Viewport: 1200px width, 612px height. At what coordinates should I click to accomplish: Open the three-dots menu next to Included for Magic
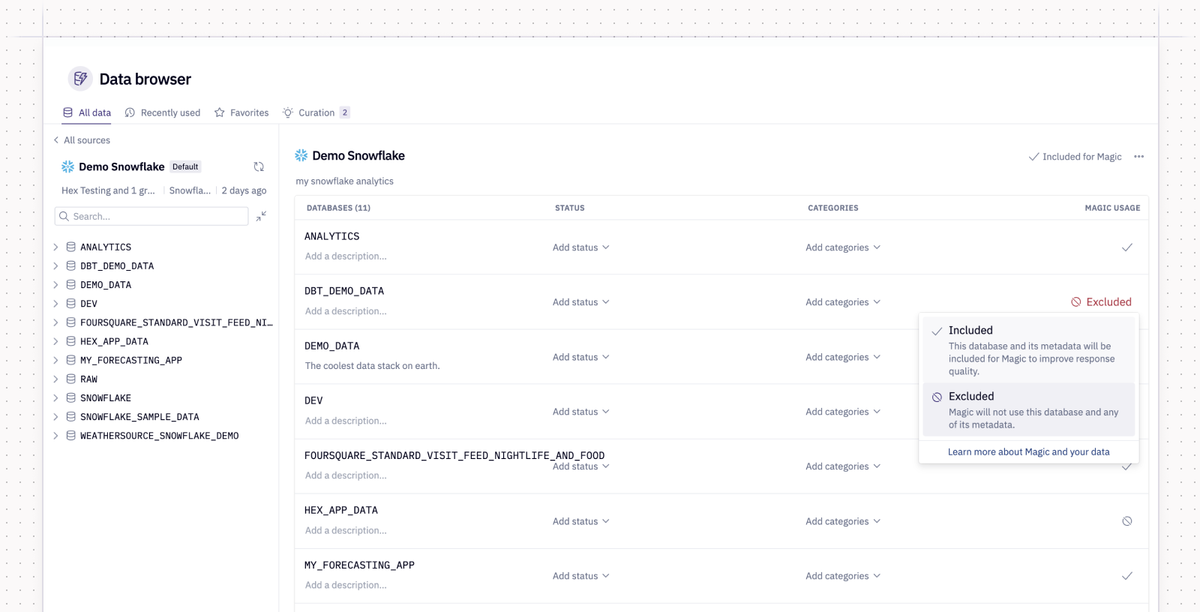[1139, 157]
